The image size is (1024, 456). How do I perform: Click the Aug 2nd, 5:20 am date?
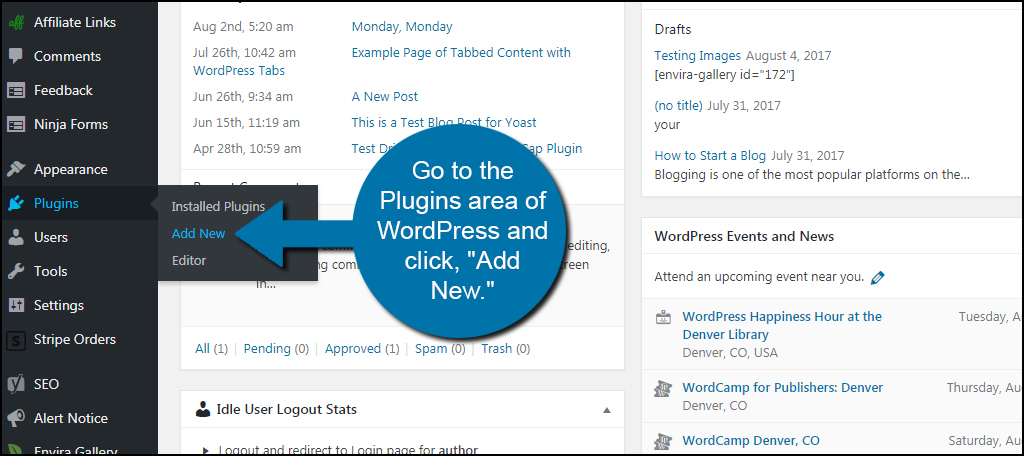pos(243,27)
